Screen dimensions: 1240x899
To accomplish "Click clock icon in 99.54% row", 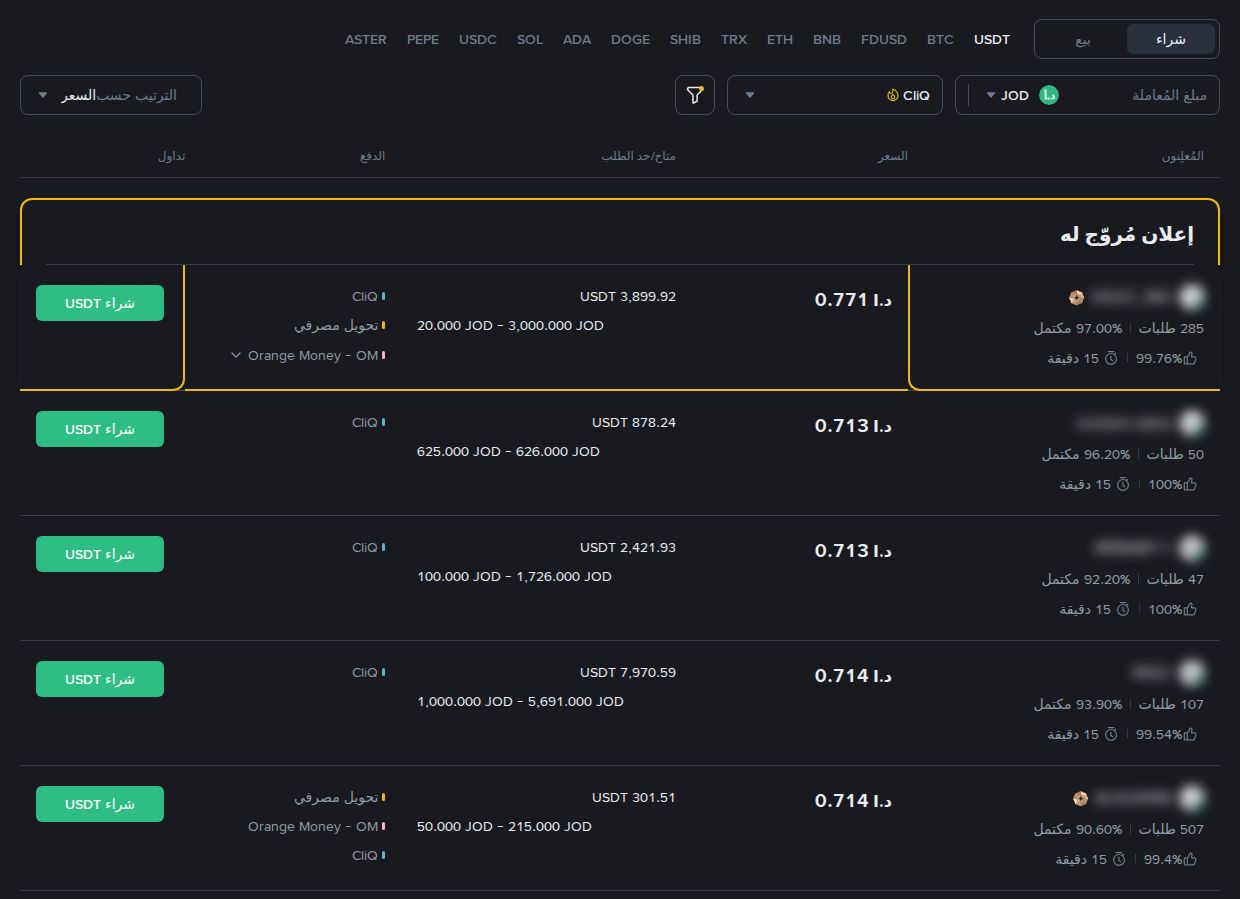I will (1110, 734).
